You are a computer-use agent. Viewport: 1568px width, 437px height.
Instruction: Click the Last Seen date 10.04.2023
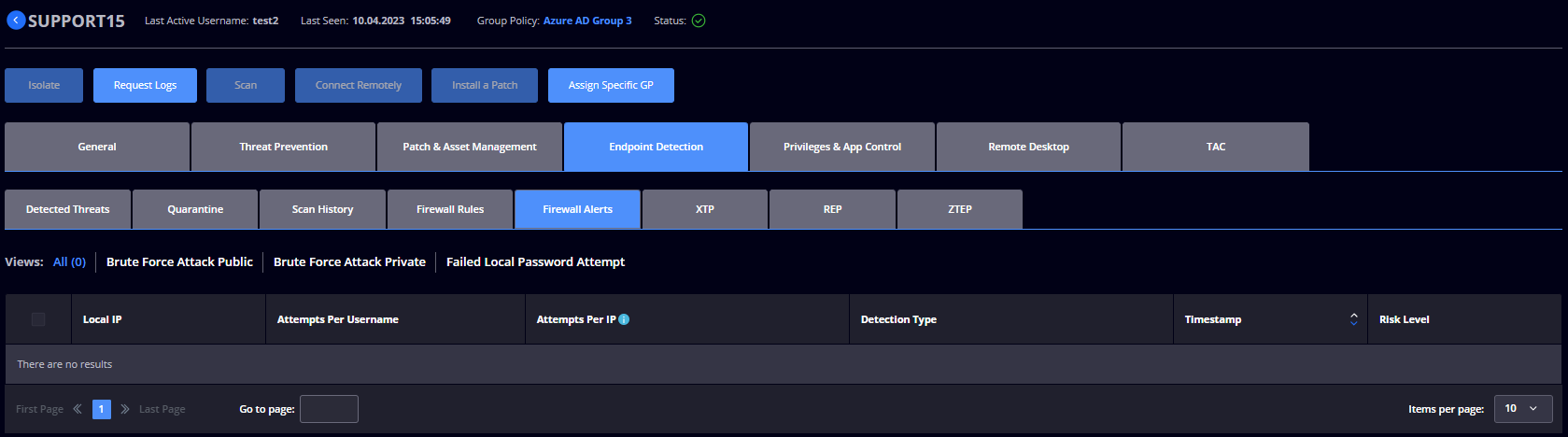[378, 21]
